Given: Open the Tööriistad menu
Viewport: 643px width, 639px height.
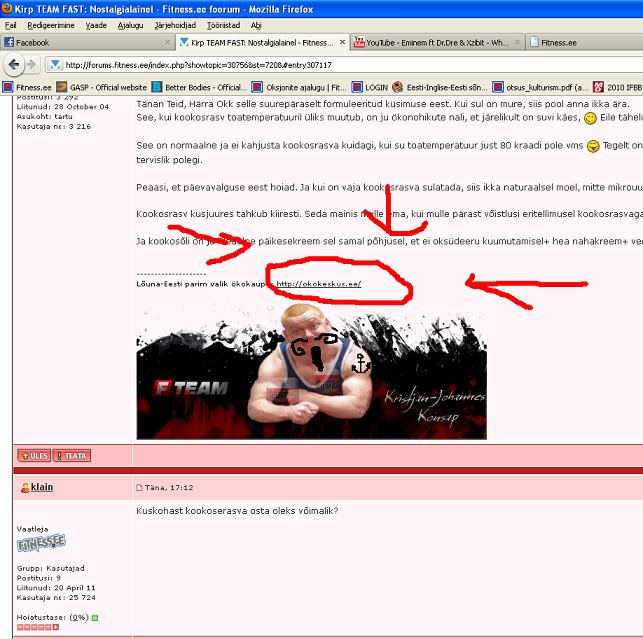Looking at the screenshot, I should 223,24.
